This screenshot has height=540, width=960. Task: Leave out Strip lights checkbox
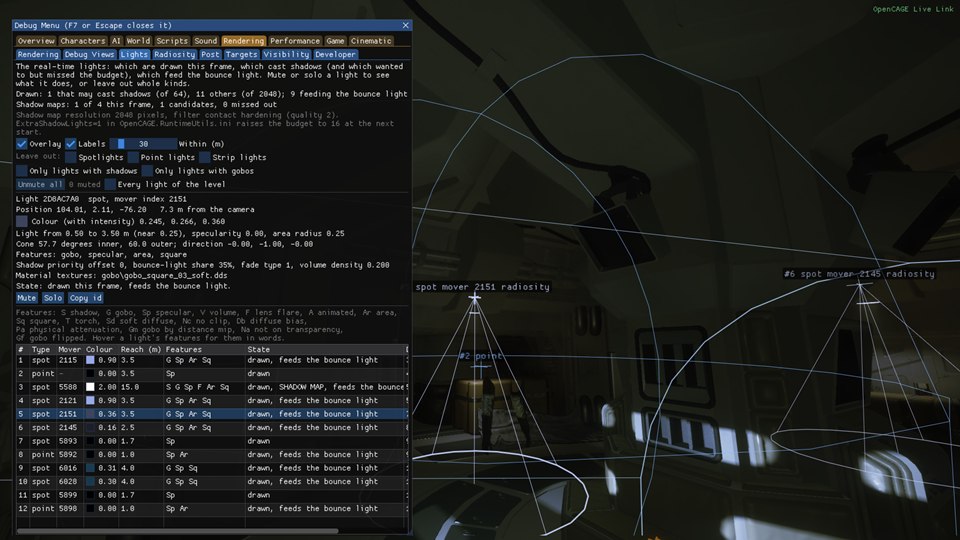point(204,157)
